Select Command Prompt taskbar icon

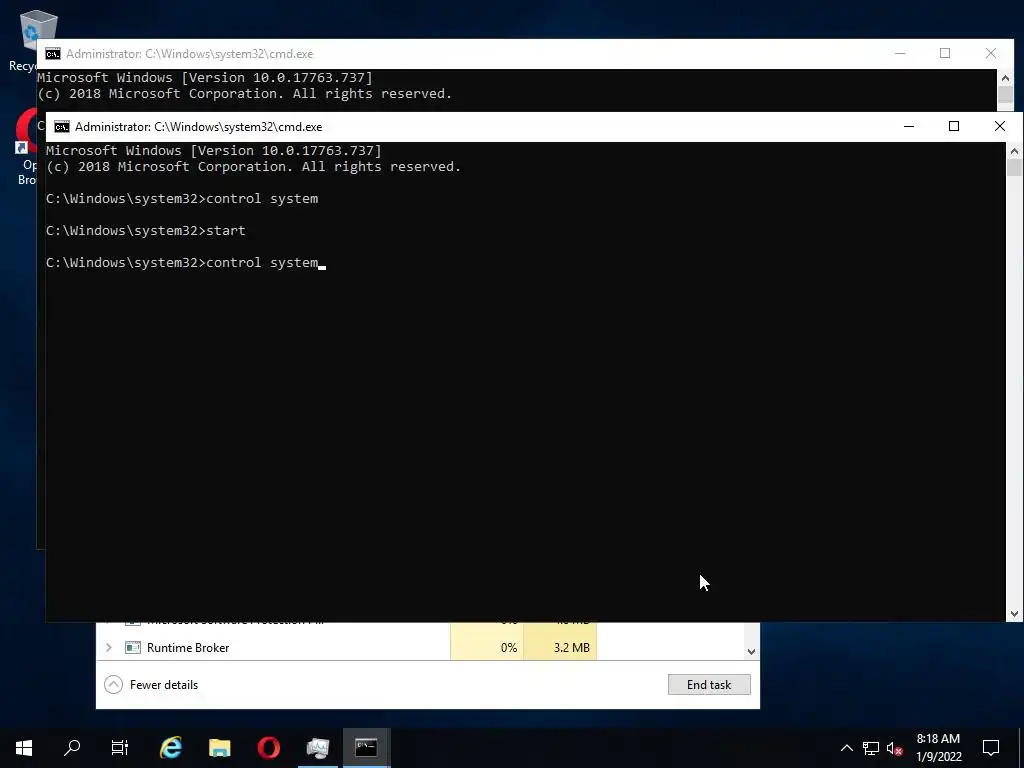[366, 748]
